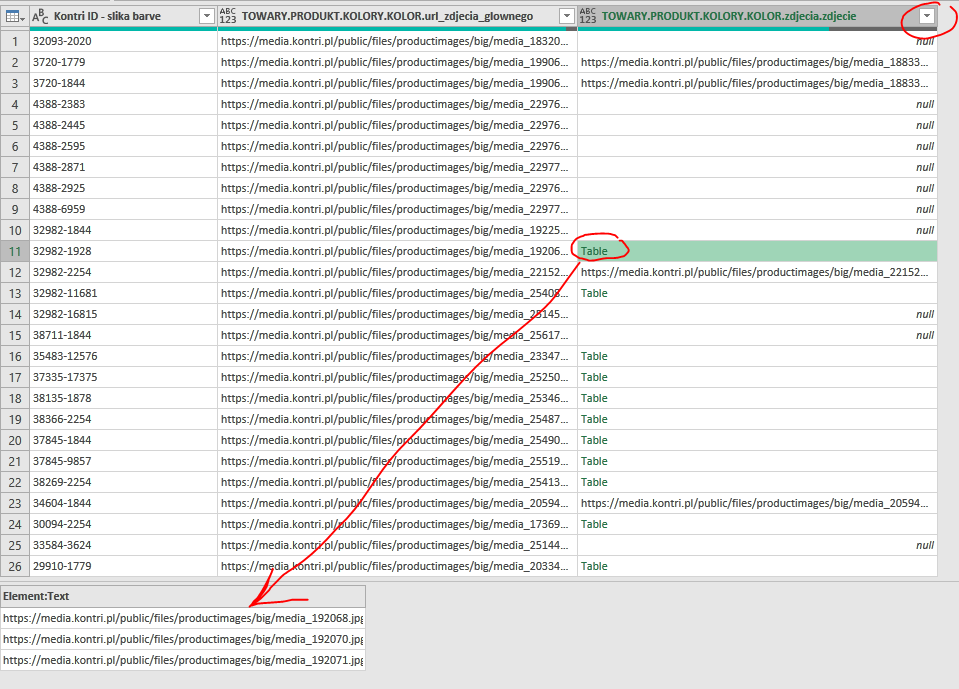
Task: Open the Table link in row 11
Action: pos(594,251)
